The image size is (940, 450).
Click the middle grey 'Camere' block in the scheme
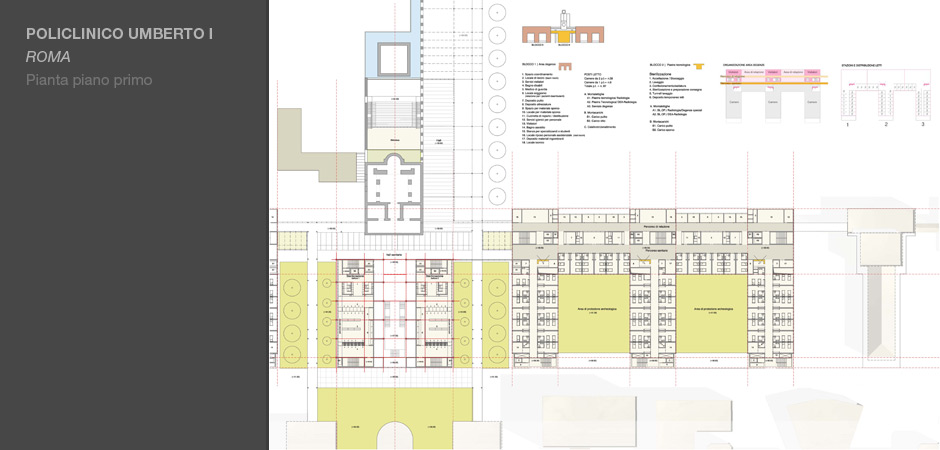[x=773, y=103]
